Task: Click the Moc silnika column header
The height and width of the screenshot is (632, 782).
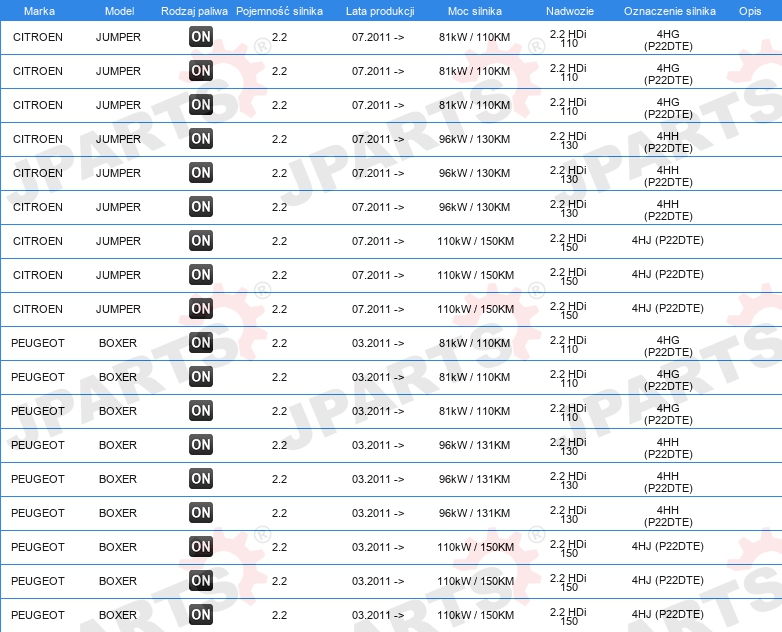Action: click(x=475, y=11)
